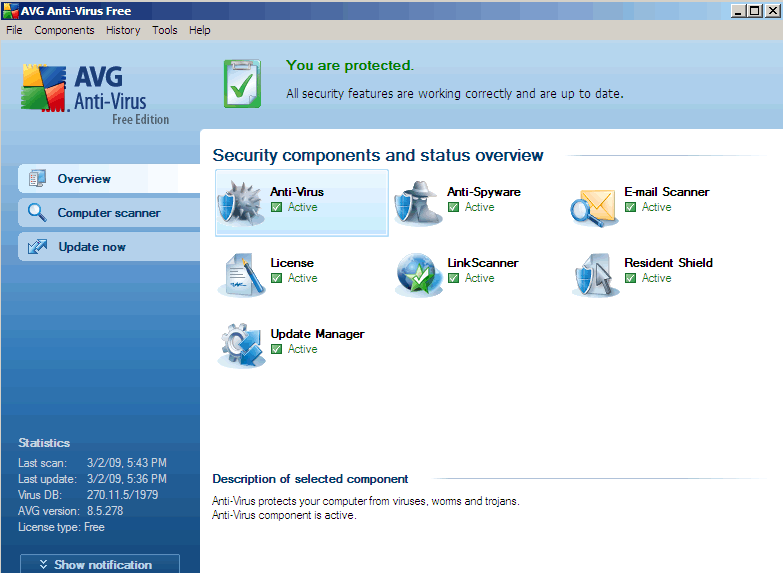
Task: Click the Anti-Virus Active checkmark
Action: pyautogui.click(x=276, y=207)
